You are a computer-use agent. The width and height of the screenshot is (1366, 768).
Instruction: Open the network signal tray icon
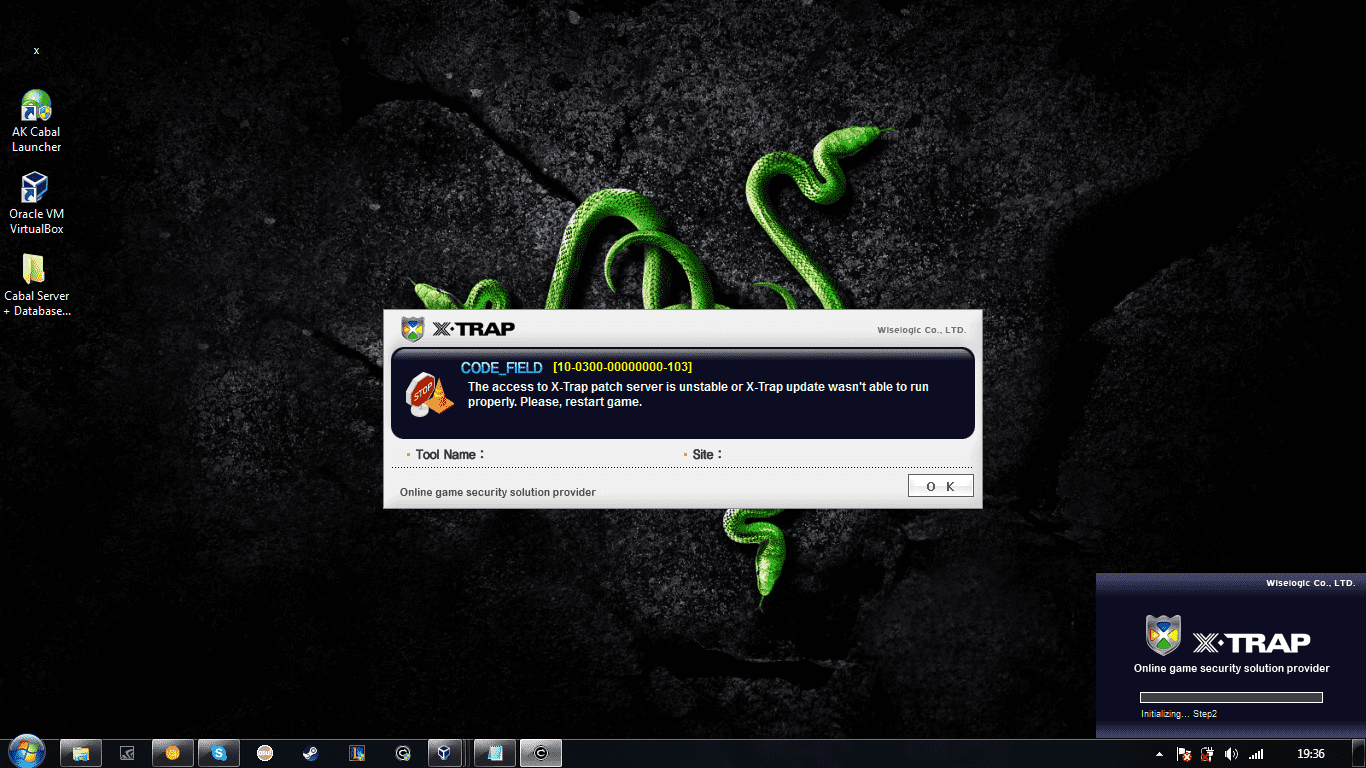(x=1256, y=754)
